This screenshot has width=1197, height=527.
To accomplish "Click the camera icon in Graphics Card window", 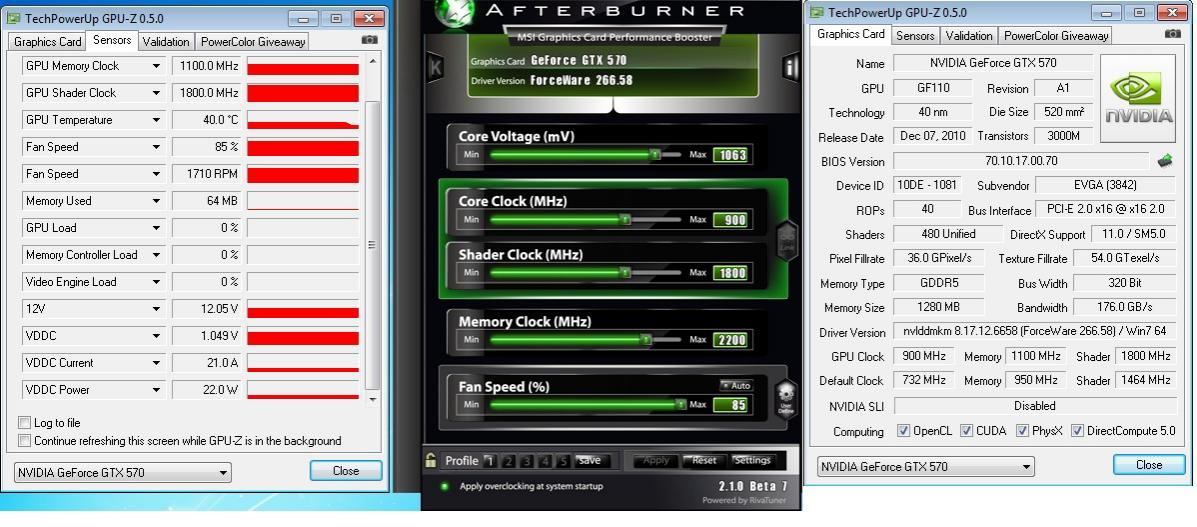I will [x=1173, y=34].
